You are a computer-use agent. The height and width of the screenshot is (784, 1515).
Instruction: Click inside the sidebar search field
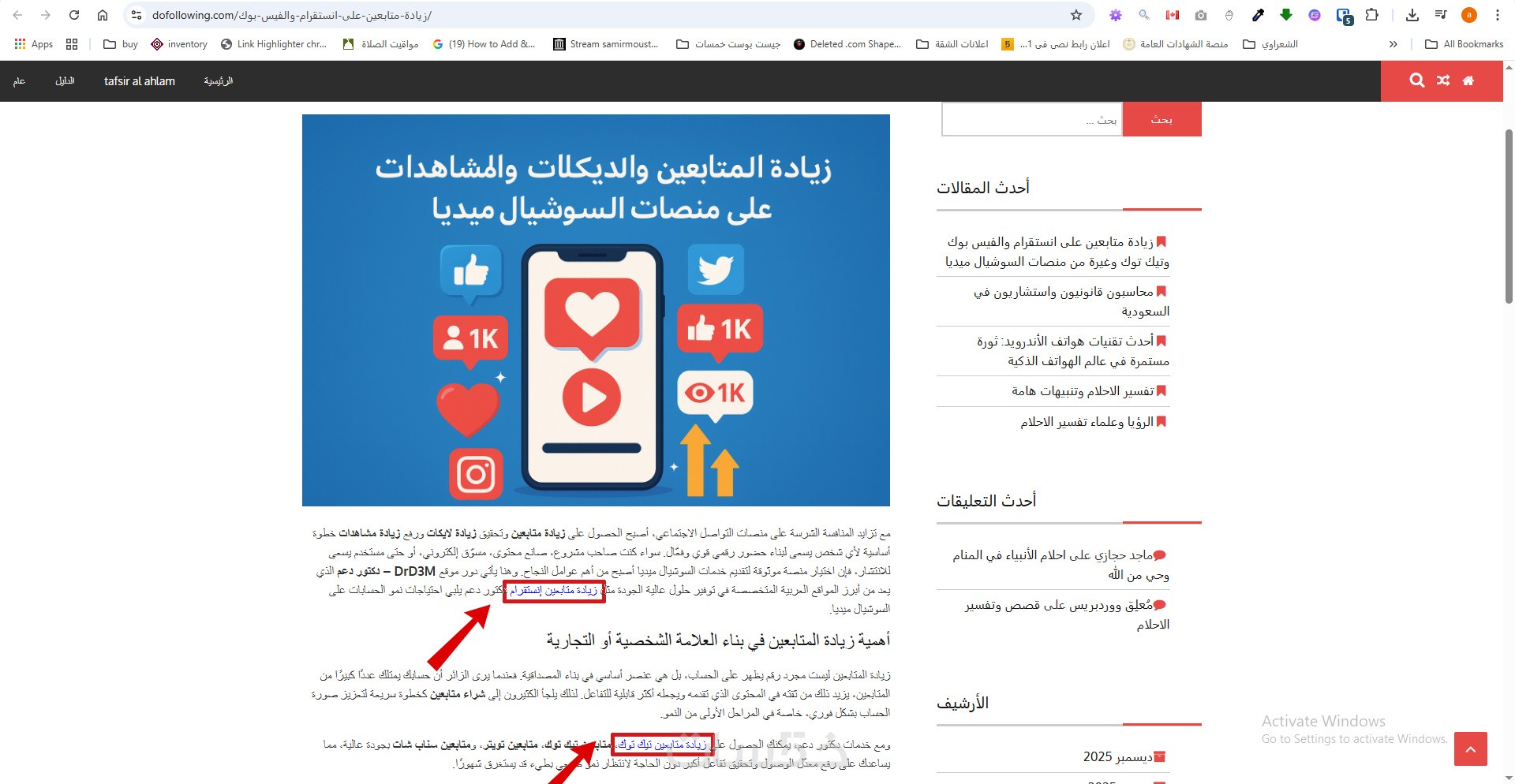coord(1032,119)
